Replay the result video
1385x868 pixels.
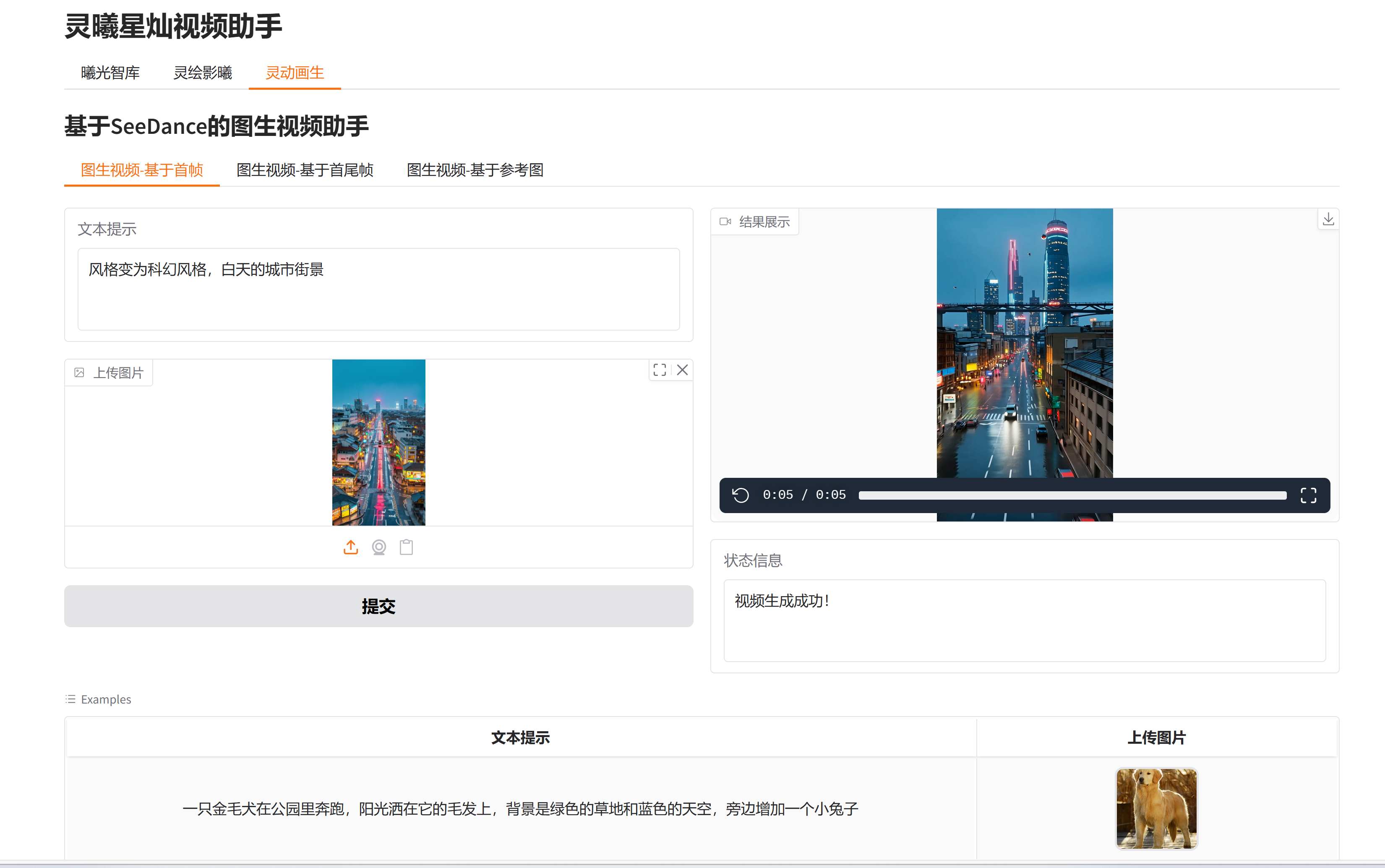(741, 495)
